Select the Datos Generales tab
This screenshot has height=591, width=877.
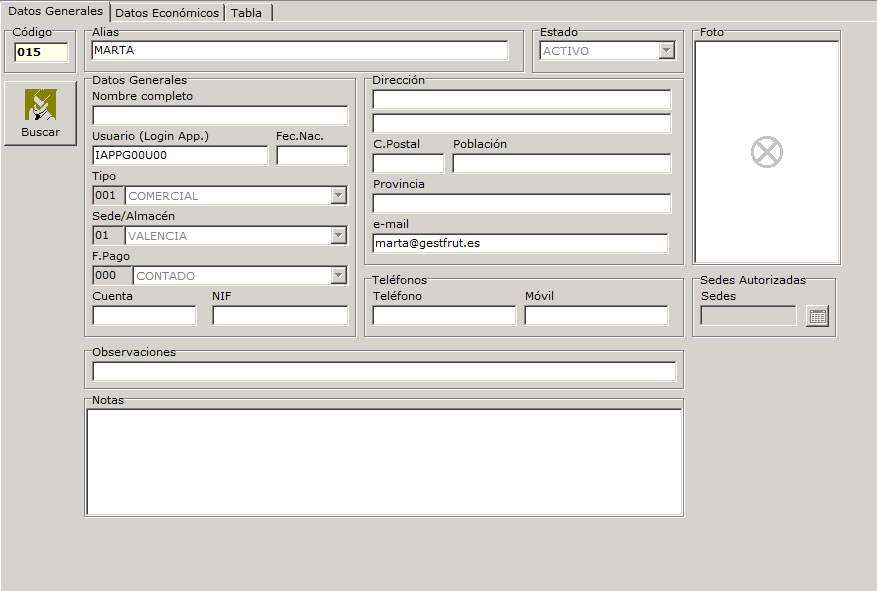click(x=55, y=11)
